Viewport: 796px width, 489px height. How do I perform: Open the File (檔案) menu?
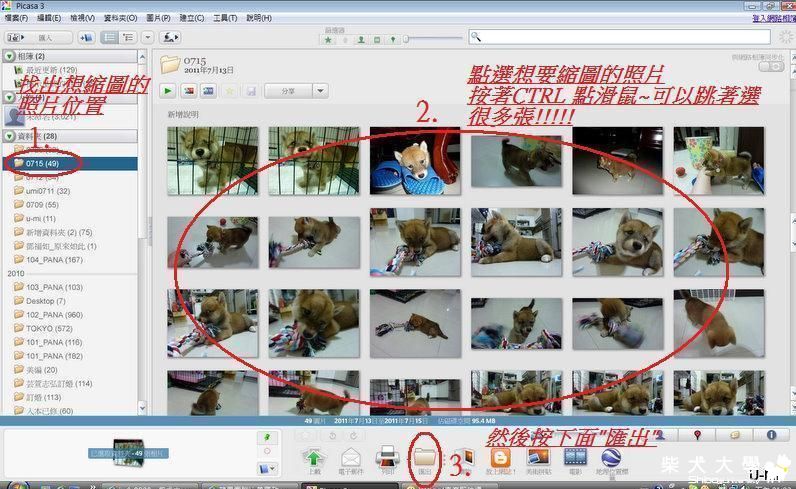pyautogui.click(x=16, y=18)
